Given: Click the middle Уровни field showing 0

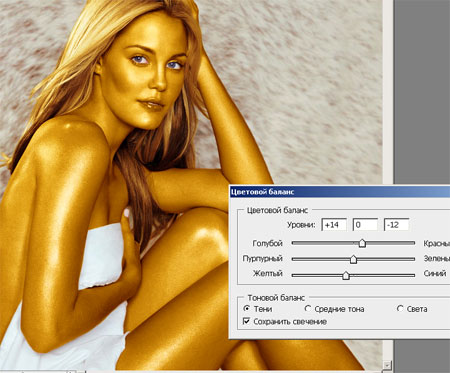Looking at the screenshot, I should [365, 225].
